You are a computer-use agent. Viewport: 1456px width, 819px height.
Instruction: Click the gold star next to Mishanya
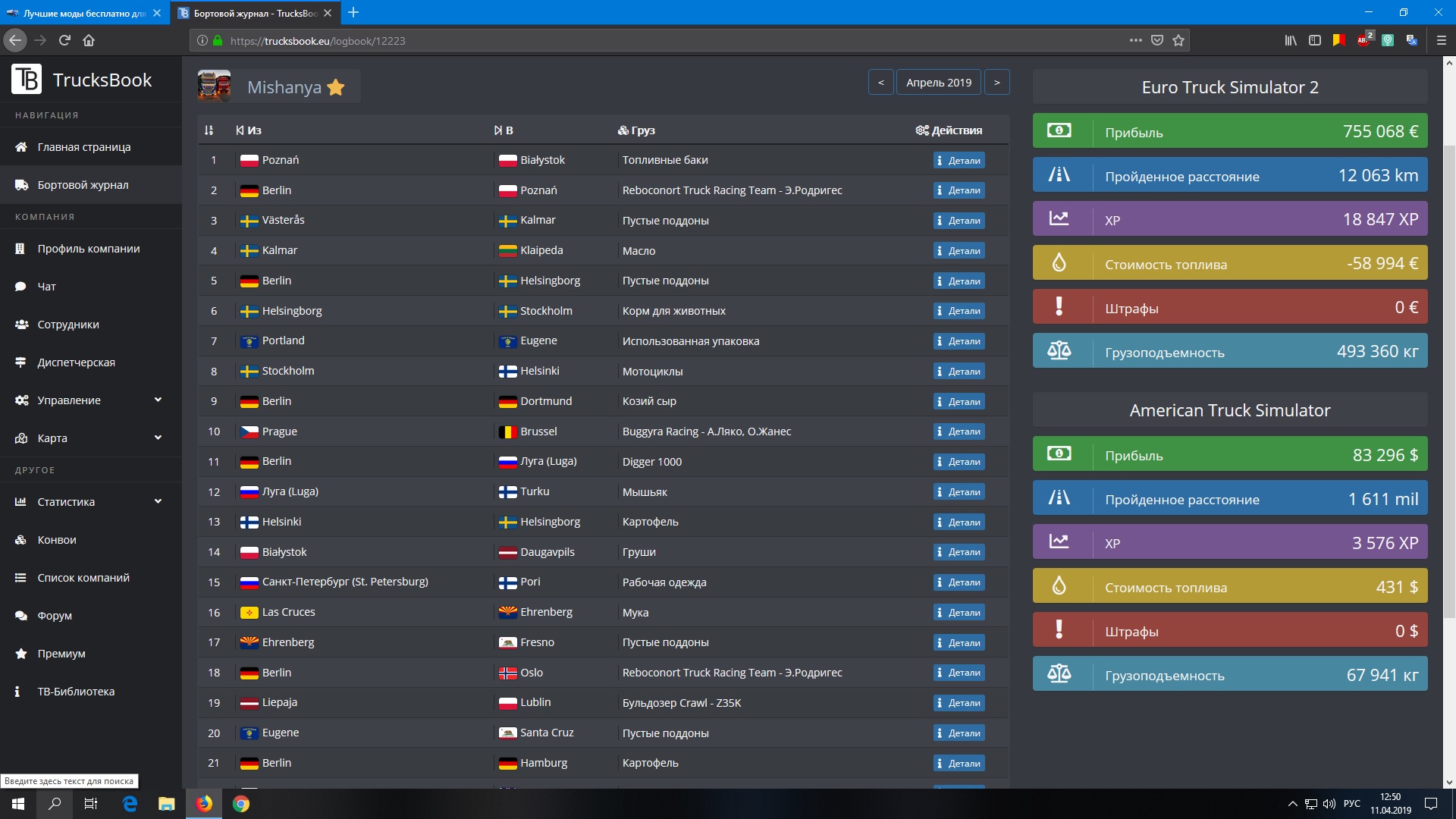pos(336,87)
